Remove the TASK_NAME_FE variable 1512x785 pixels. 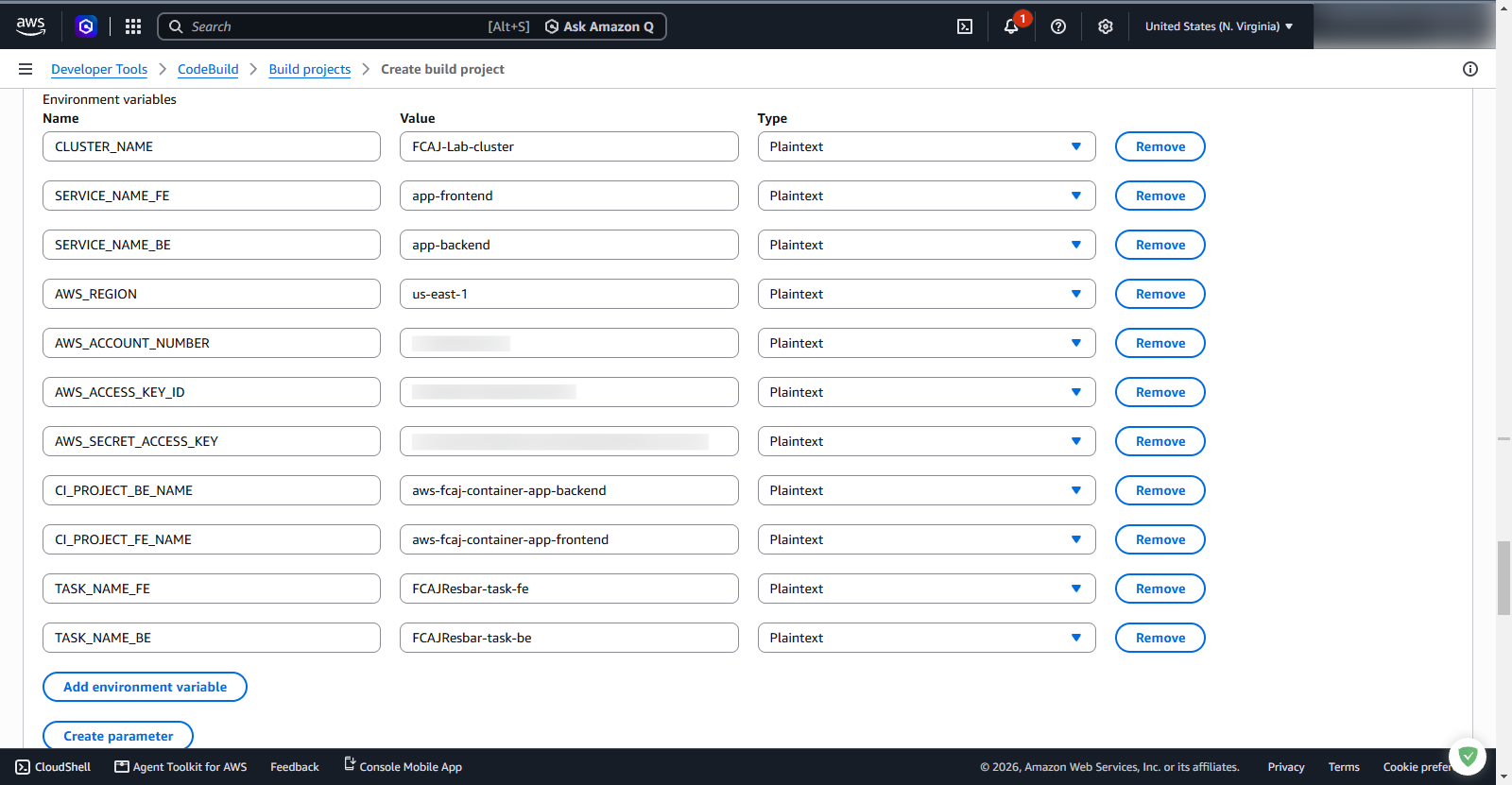[1160, 589]
